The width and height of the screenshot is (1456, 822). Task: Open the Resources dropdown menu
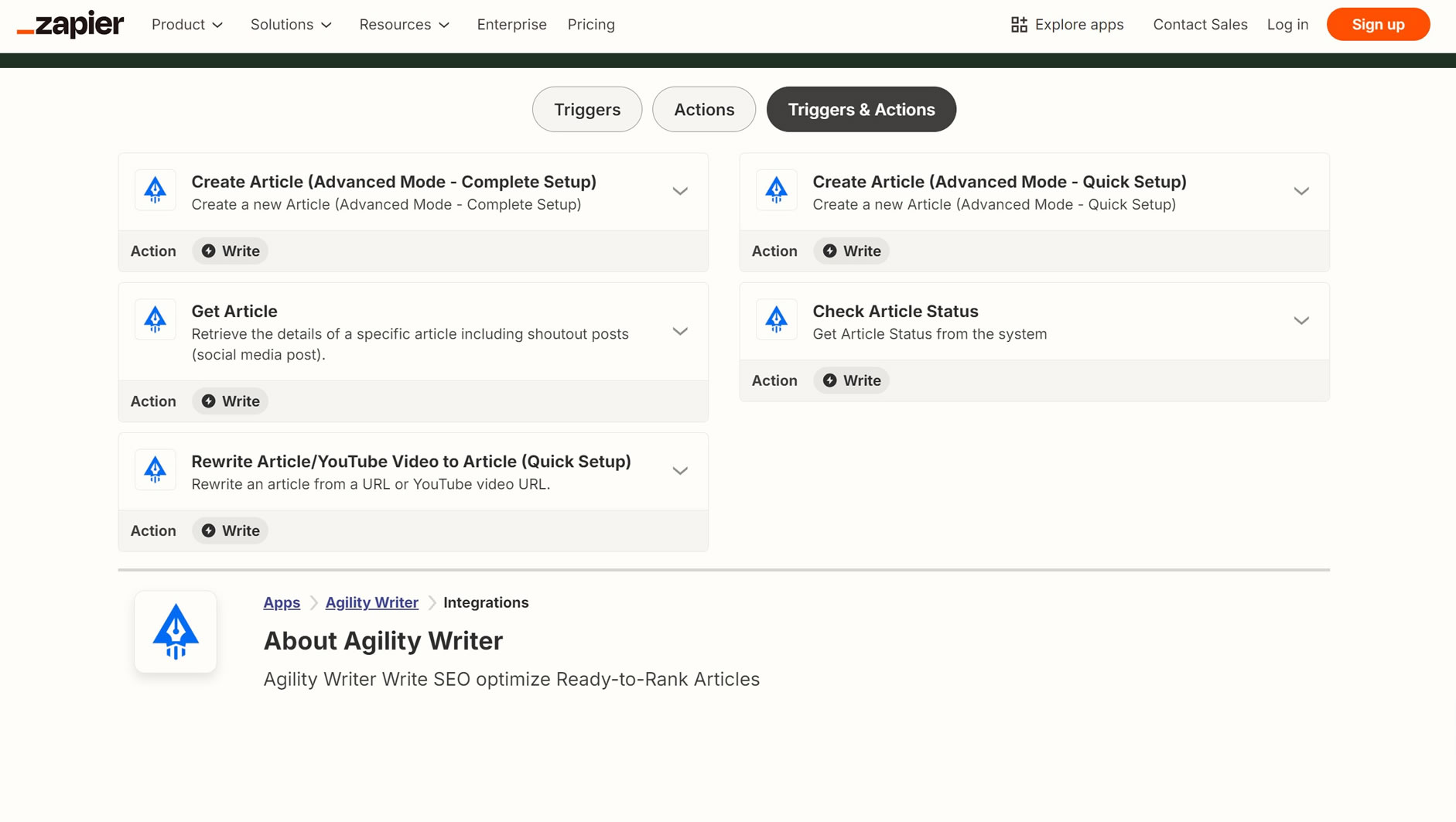click(x=405, y=25)
